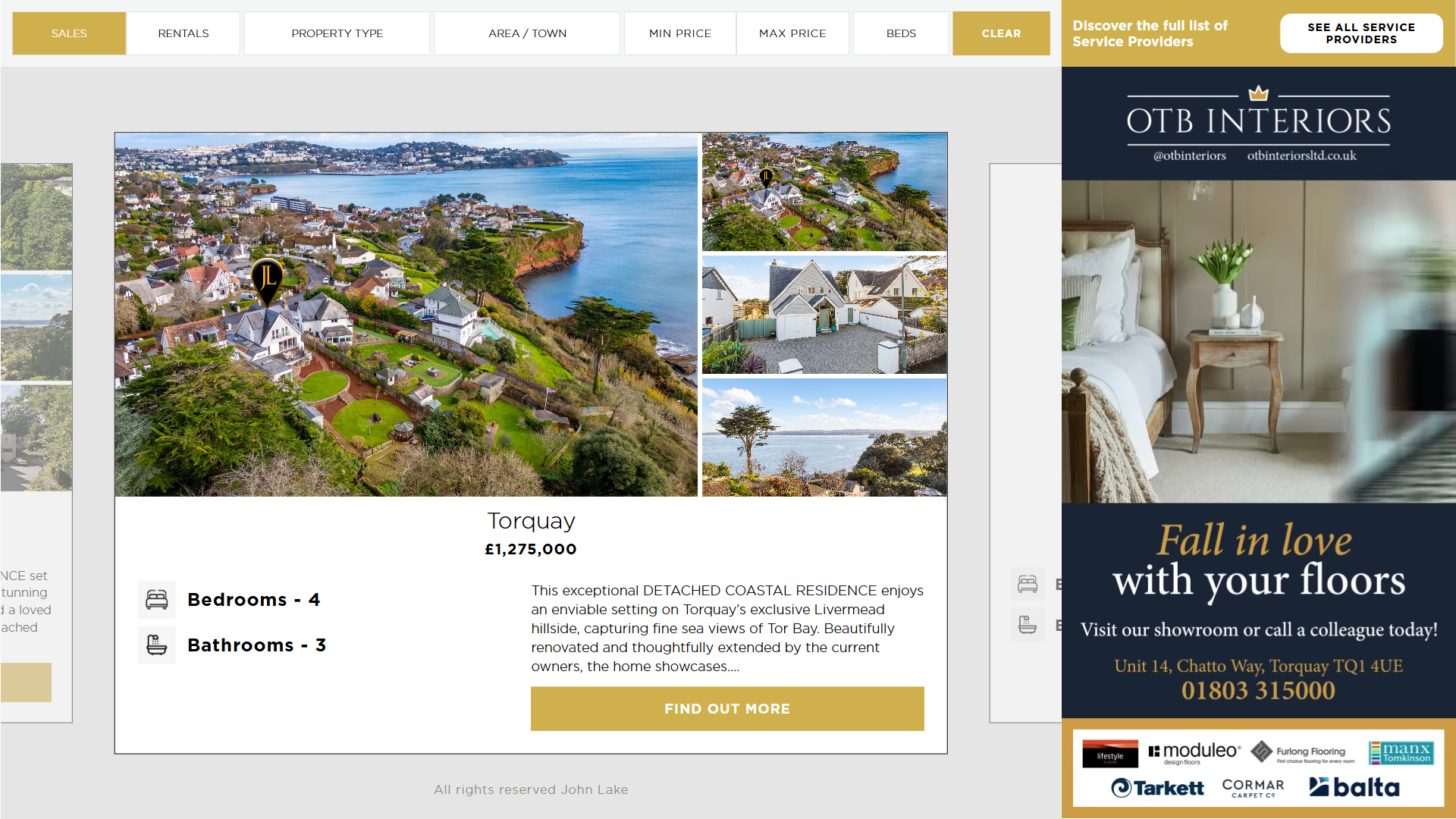Click the moduleo brand logo
Image resolution: width=1456 pixels, height=819 pixels.
point(1194,752)
